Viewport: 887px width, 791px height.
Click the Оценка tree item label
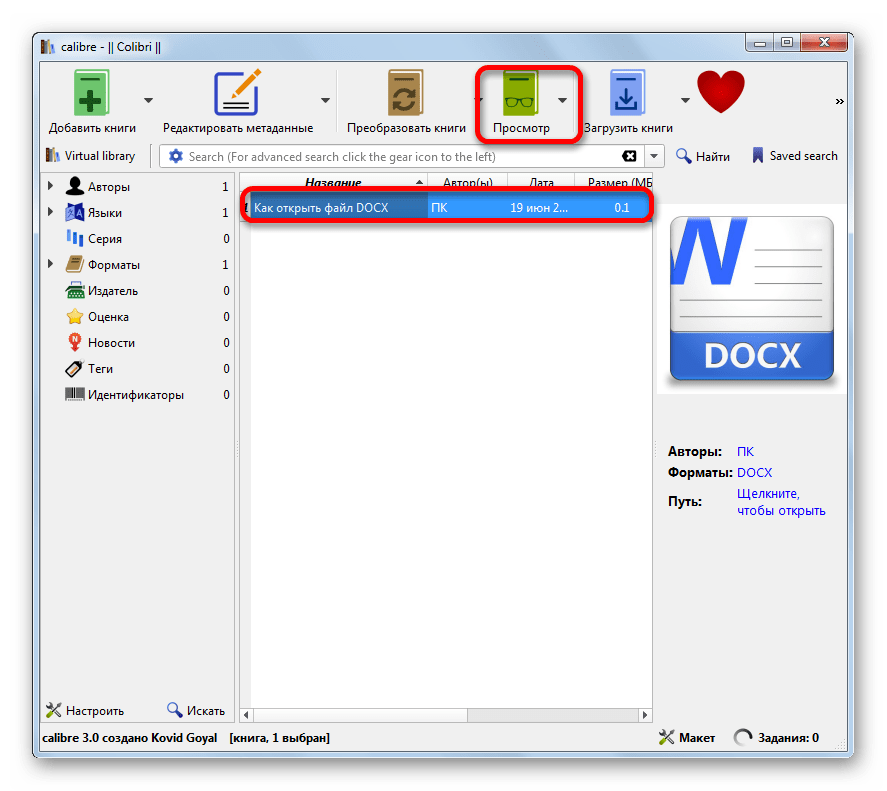[x=108, y=317]
